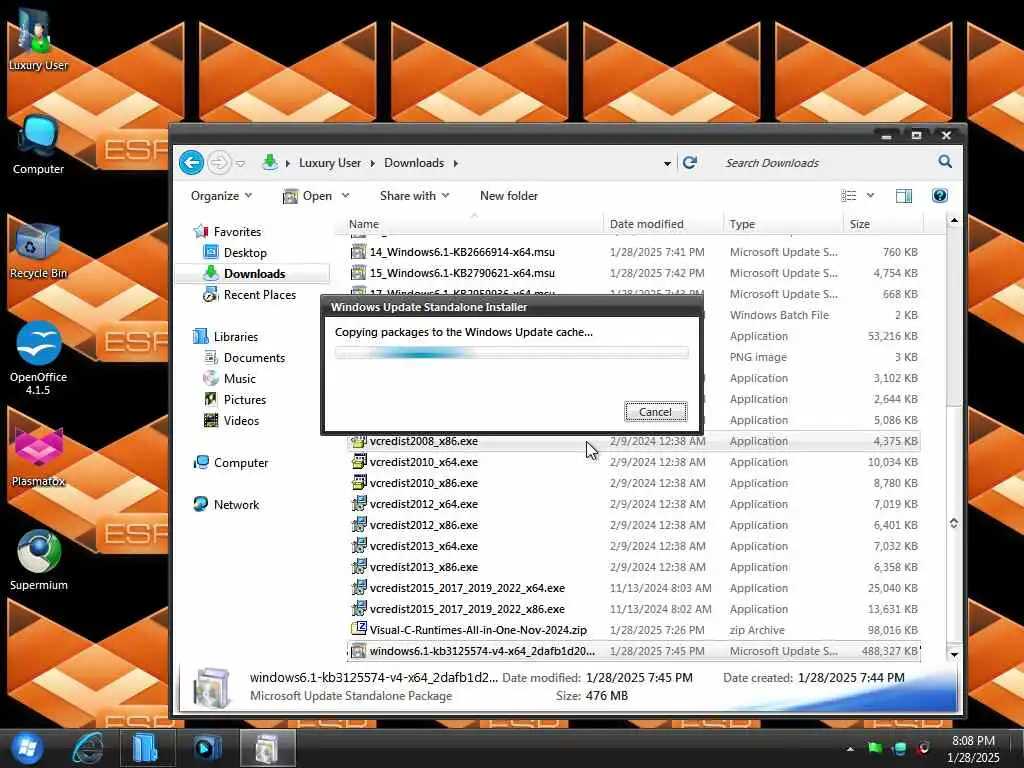Image resolution: width=1024 pixels, height=768 pixels.
Task: Show hidden tray icons arrow
Action: (850, 749)
